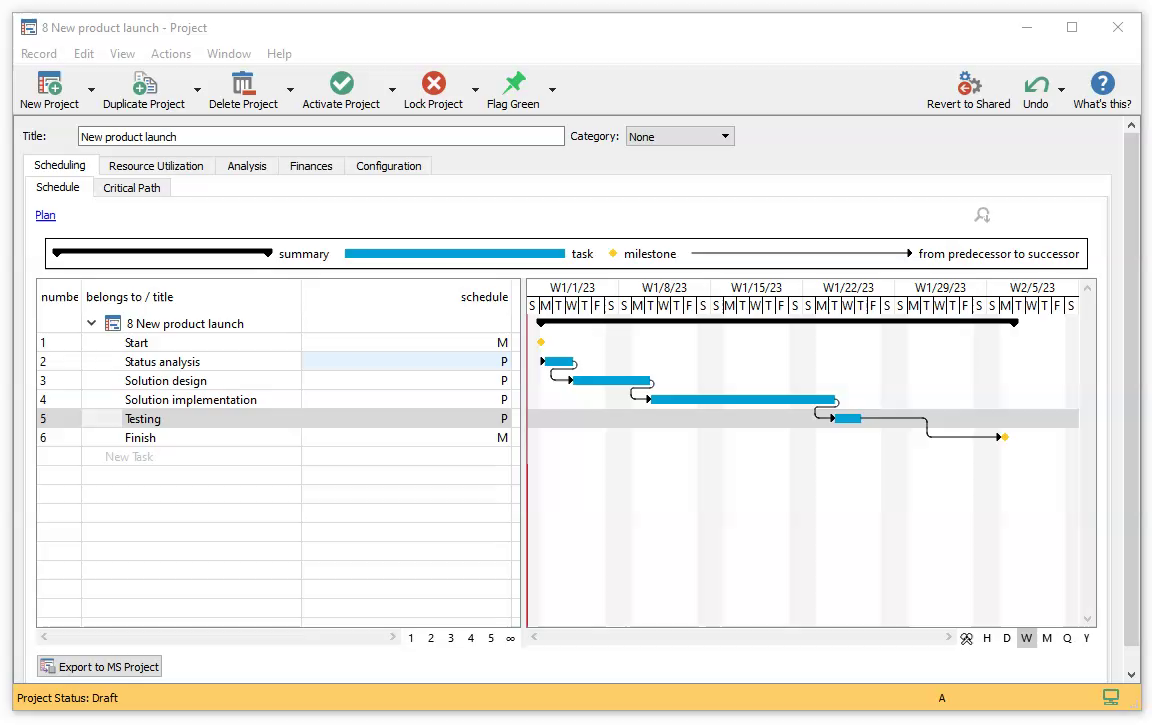Switch Gantt time scale to Month (M)
This screenshot has width=1152, height=725.
click(x=1047, y=638)
